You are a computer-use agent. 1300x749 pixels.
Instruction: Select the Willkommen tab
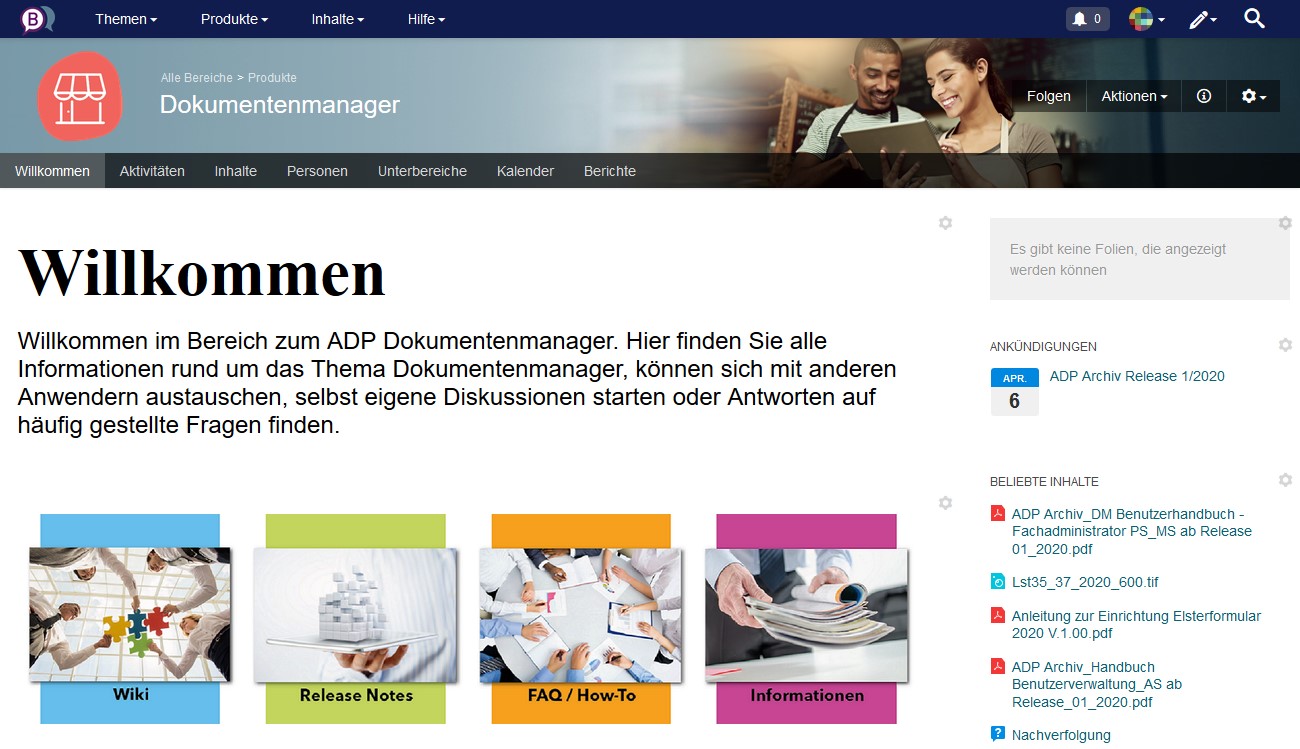pyautogui.click(x=52, y=171)
